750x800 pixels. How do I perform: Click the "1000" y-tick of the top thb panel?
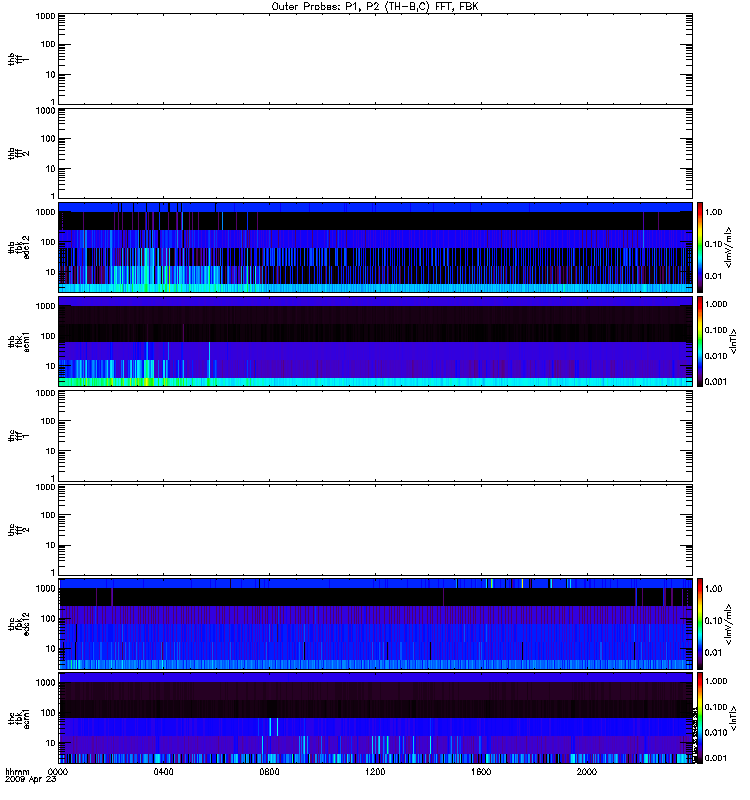[x=45, y=16]
